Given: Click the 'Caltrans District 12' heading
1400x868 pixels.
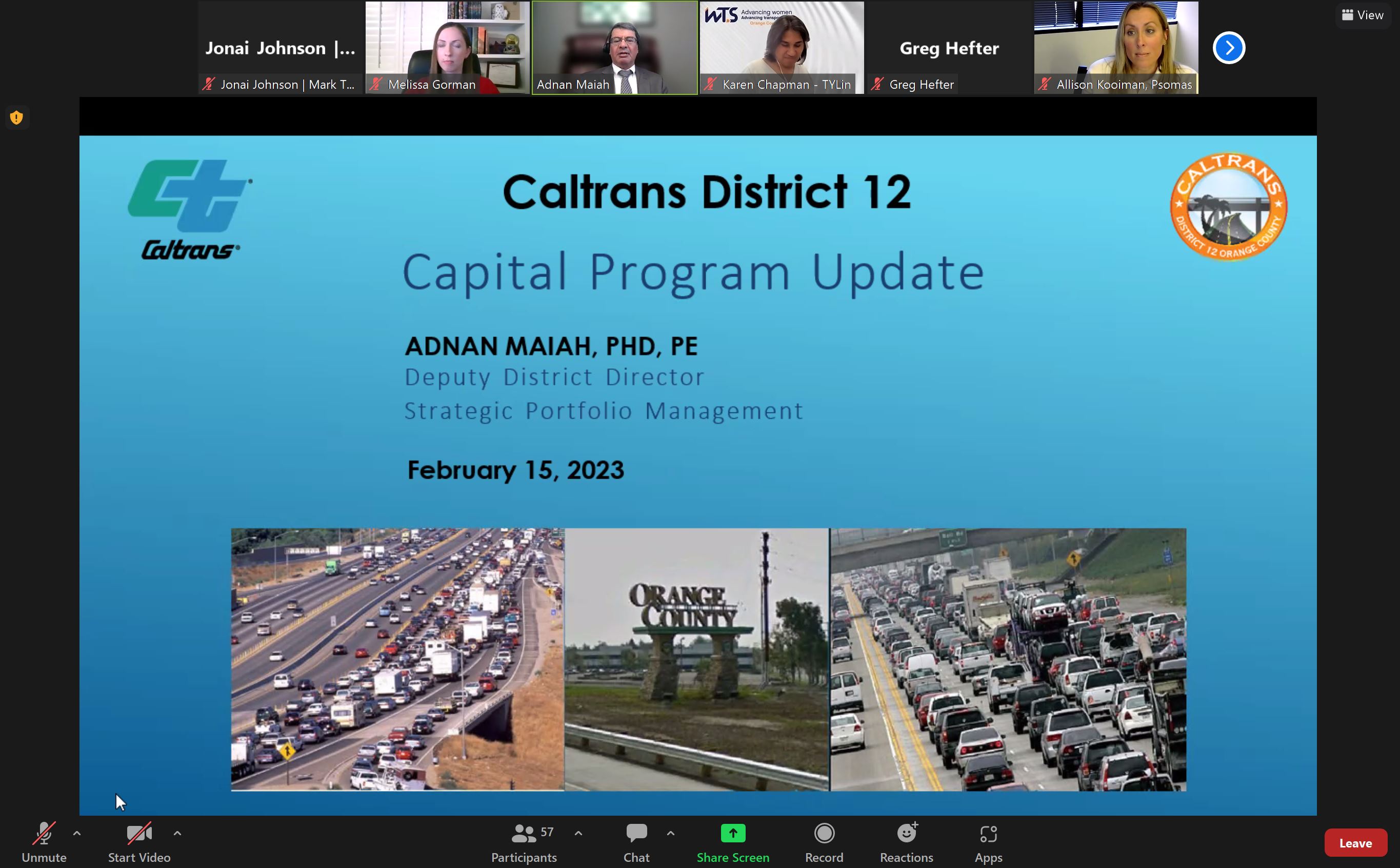Looking at the screenshot, I should 707,192.
